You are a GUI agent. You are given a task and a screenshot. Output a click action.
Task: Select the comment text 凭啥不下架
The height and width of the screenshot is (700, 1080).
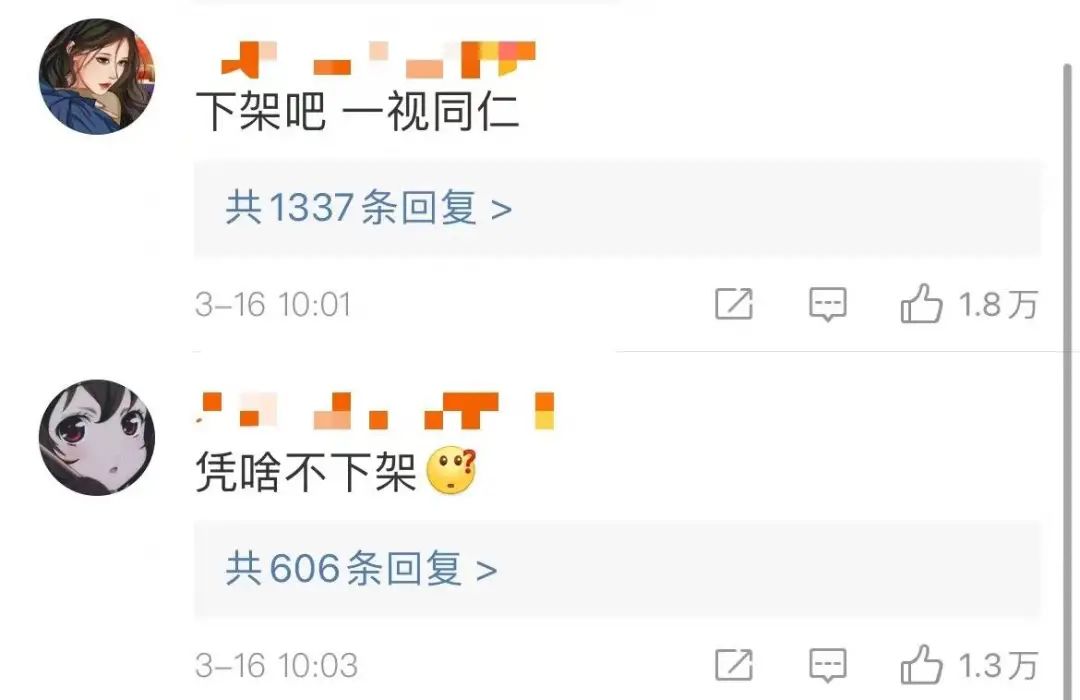point(307,472)
